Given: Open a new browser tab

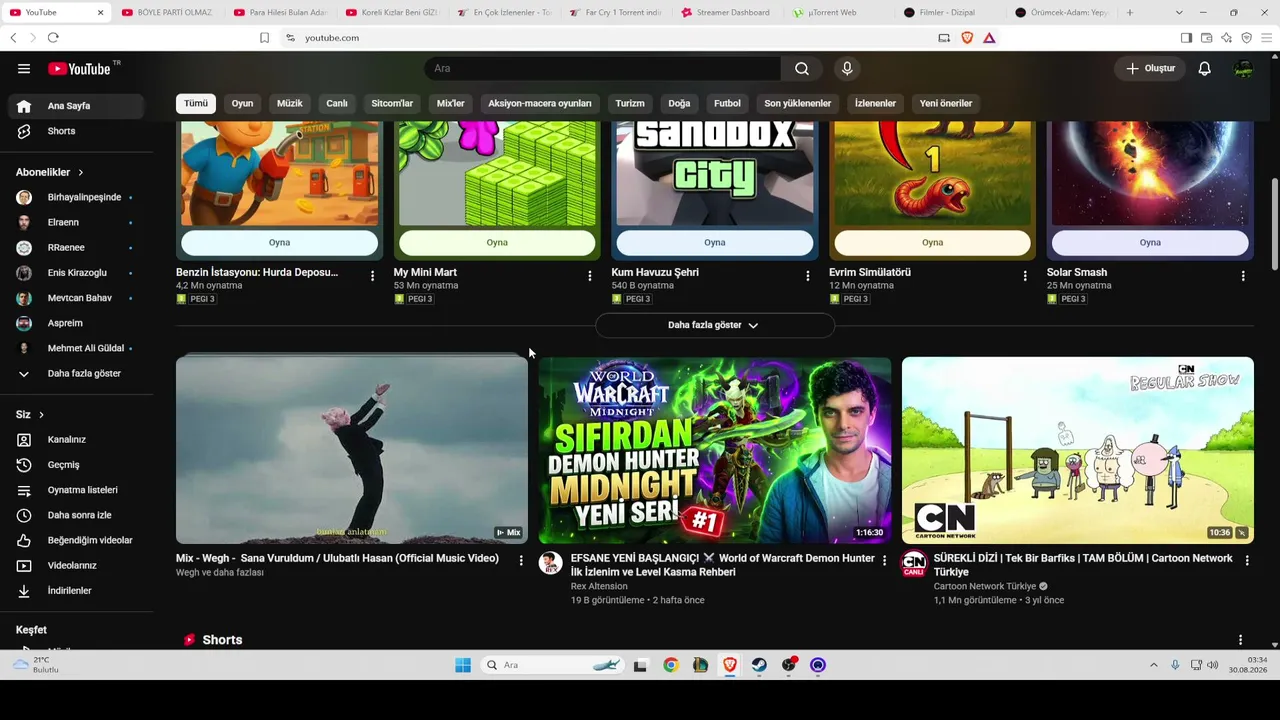Looking at the screenshot, I should (1130, 13).
